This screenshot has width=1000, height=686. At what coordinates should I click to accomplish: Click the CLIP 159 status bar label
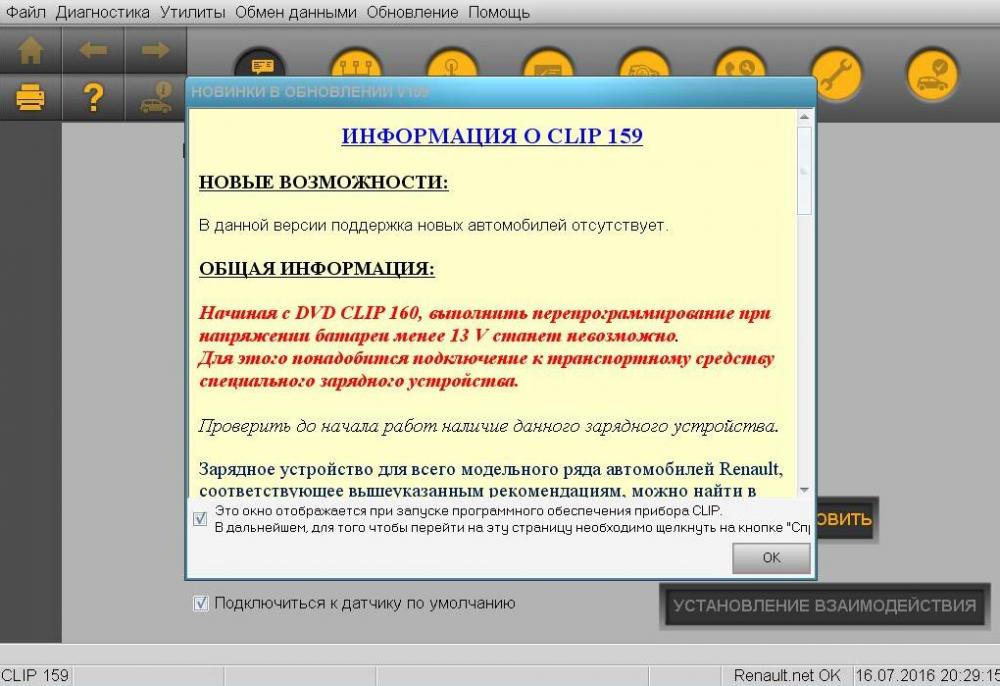pos(35,675)
